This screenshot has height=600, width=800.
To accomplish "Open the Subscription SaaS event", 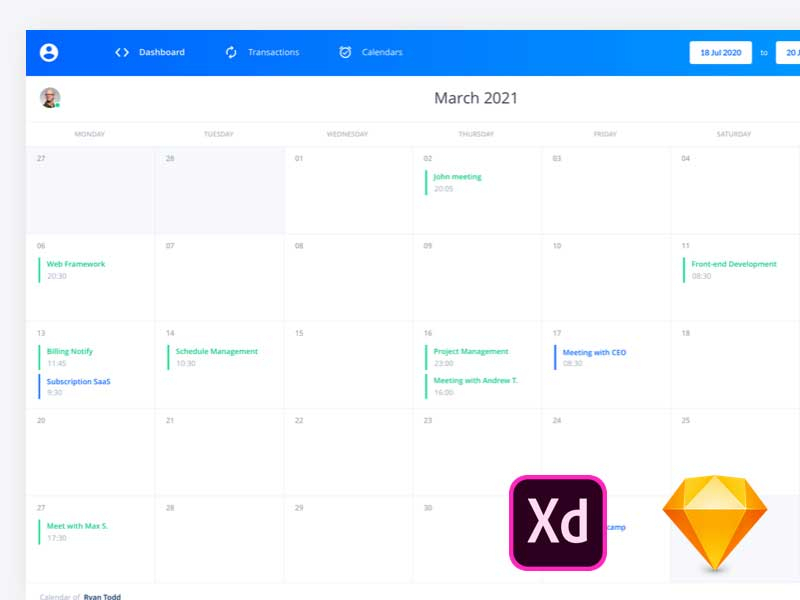I will pyautogui.click(x=74, y=386).
